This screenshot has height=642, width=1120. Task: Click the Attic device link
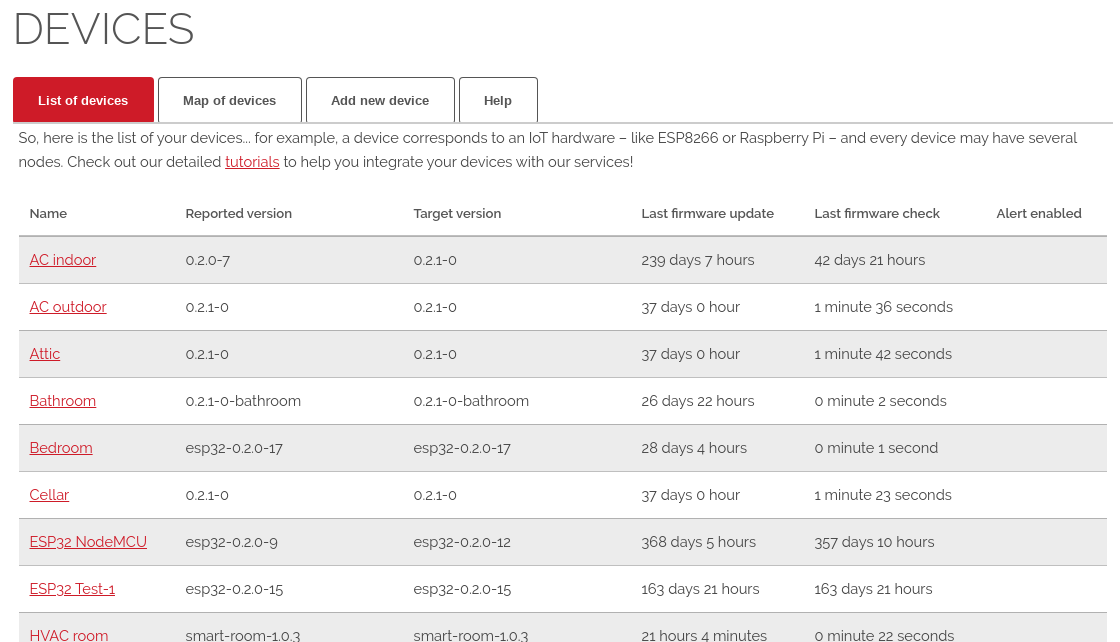[x=45, y=354]
